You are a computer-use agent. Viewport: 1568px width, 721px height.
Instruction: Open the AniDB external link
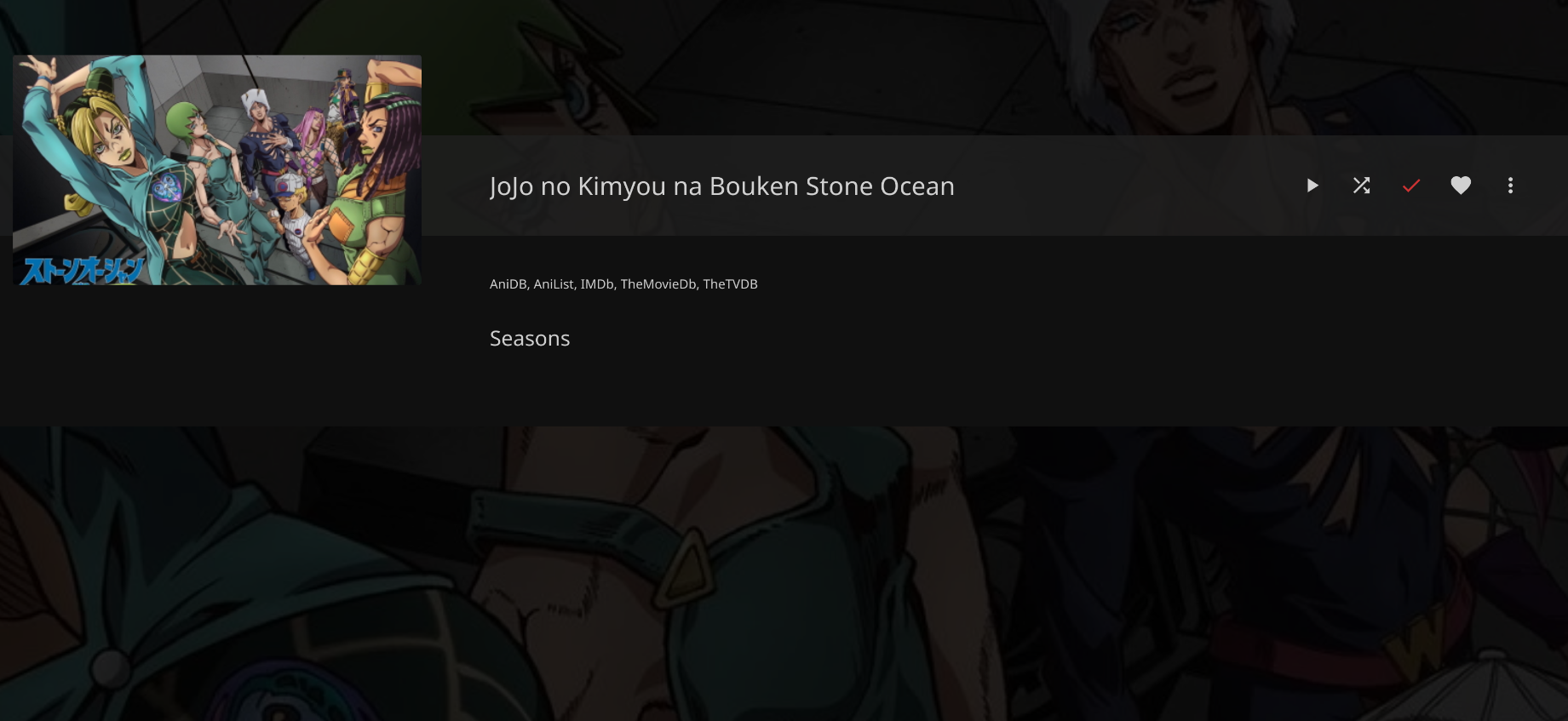[x=508, y=284]
